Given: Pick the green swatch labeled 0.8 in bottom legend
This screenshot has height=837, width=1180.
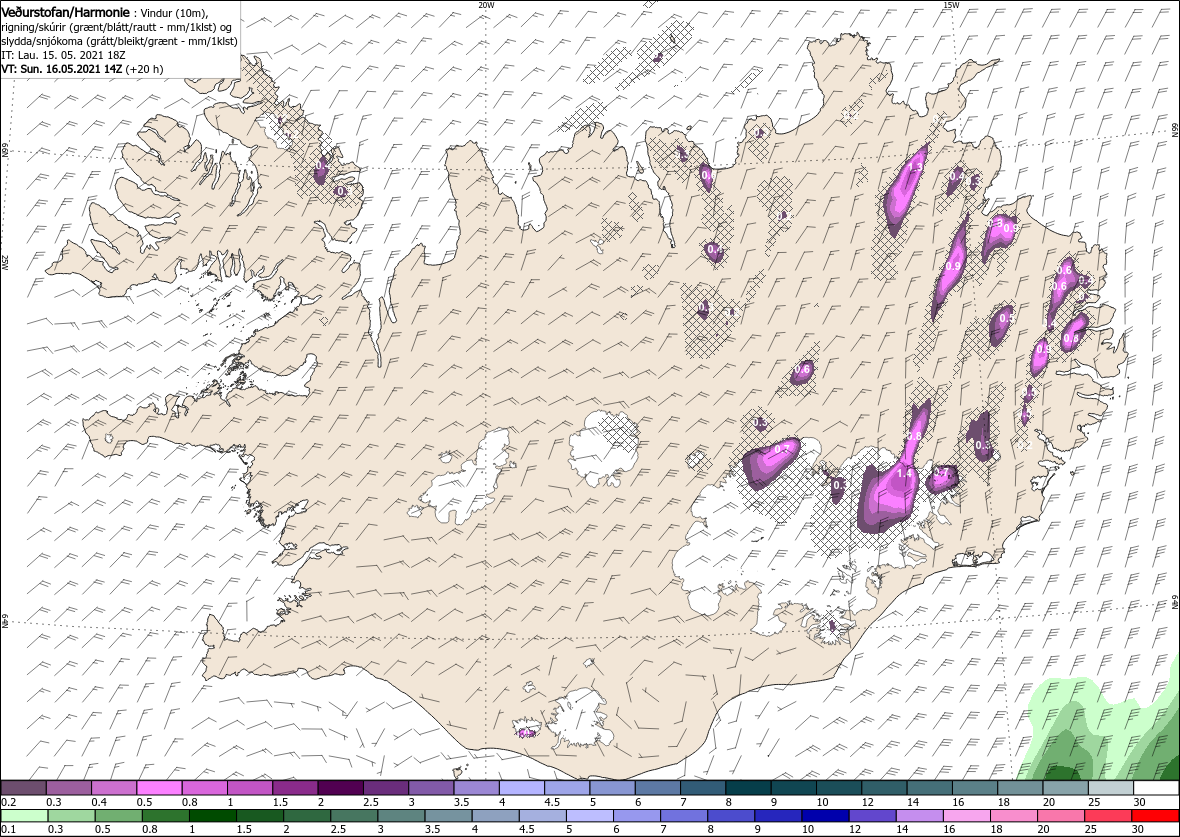Looking at the screenshot, I should click(x=166, y=816).
